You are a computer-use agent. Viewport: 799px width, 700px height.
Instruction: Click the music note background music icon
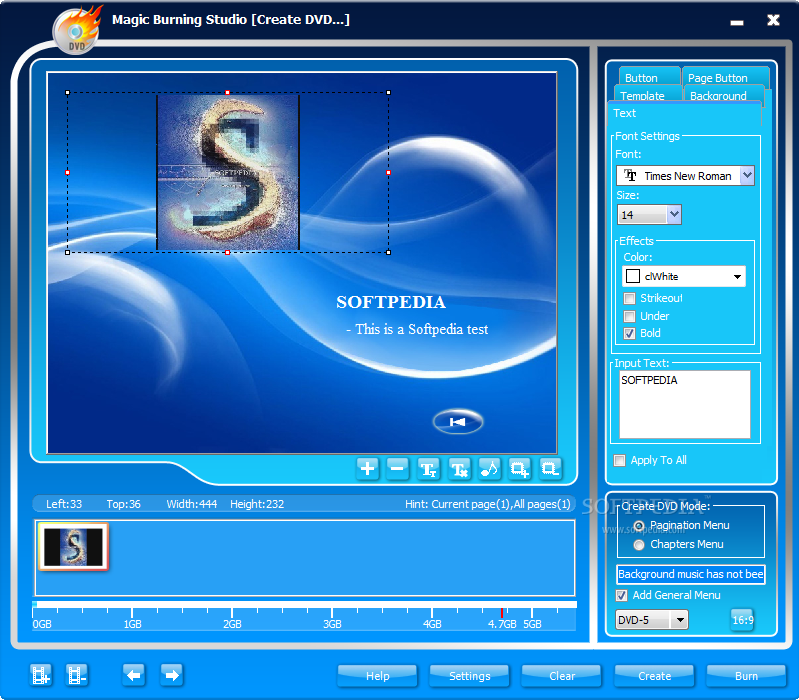coord(489,468)
